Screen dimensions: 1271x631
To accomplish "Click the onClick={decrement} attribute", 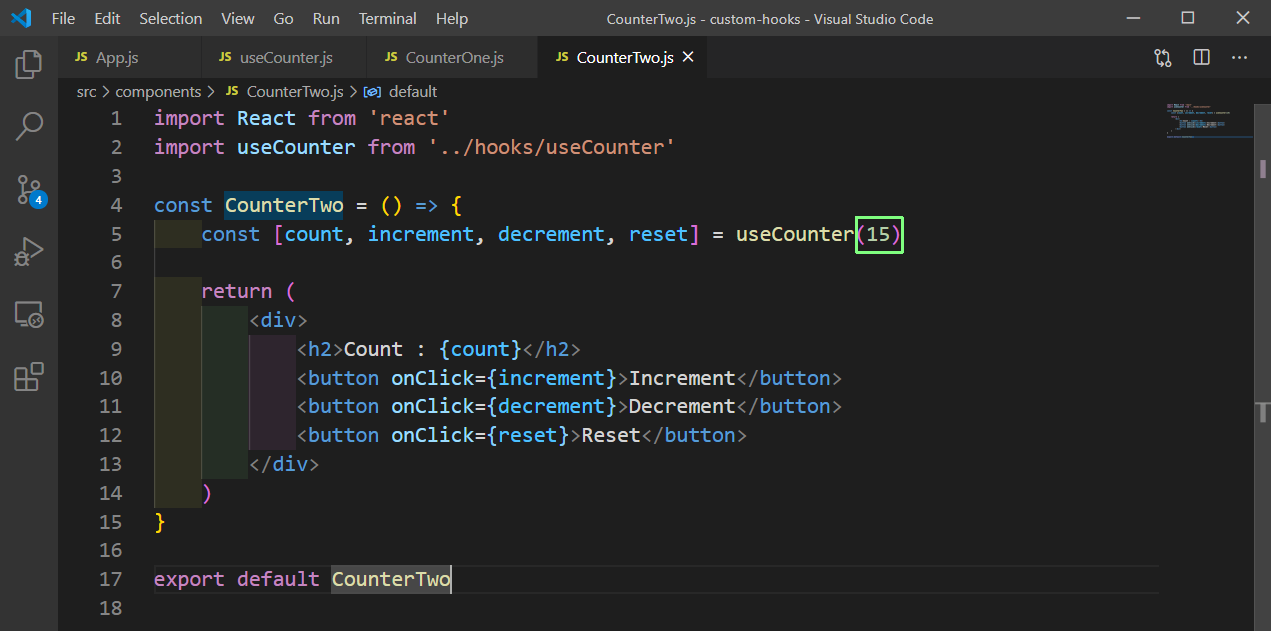I will 504,406.
